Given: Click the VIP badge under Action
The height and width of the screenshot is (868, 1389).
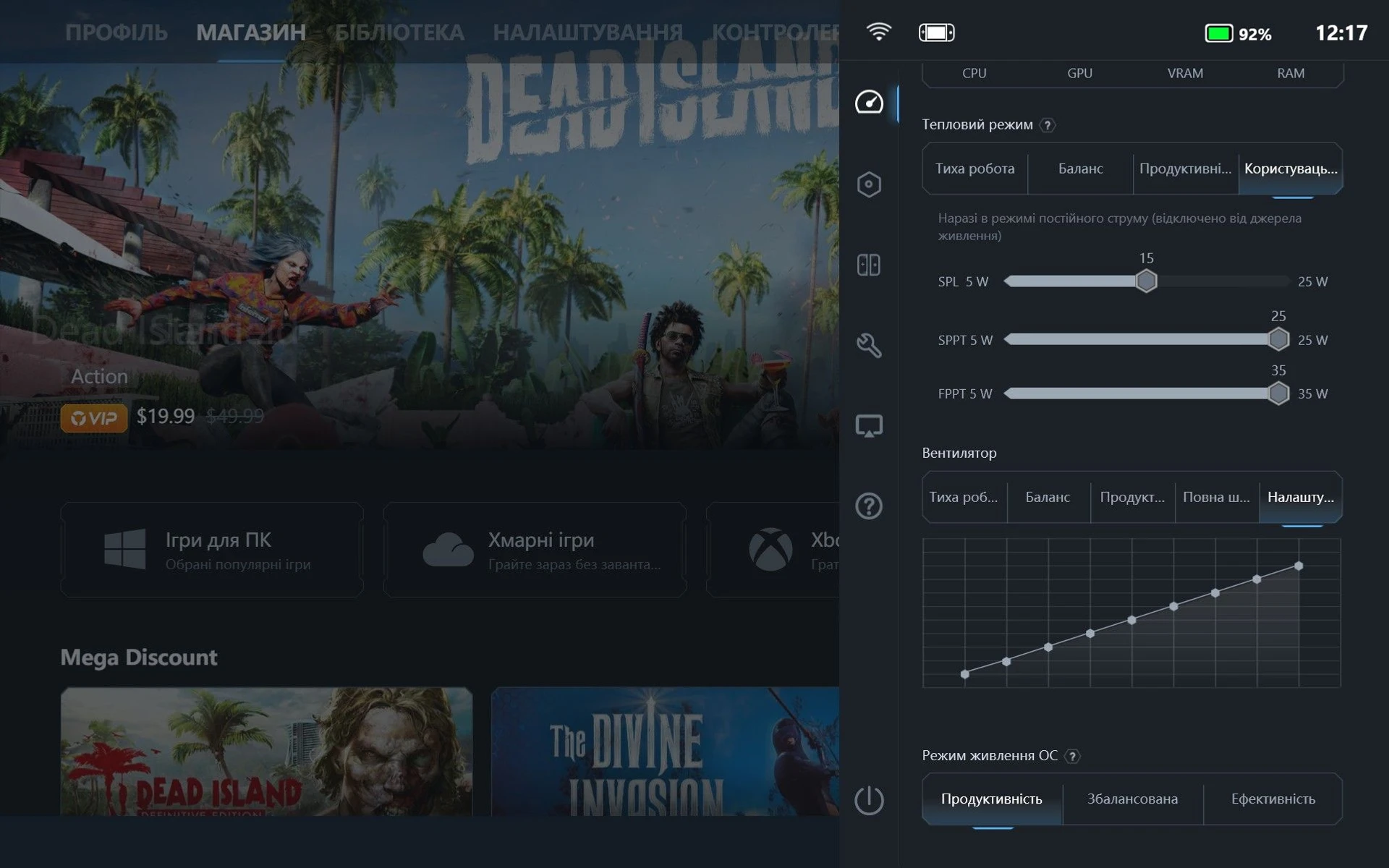Looking at the screenshot, I should (x=94, y=417).
